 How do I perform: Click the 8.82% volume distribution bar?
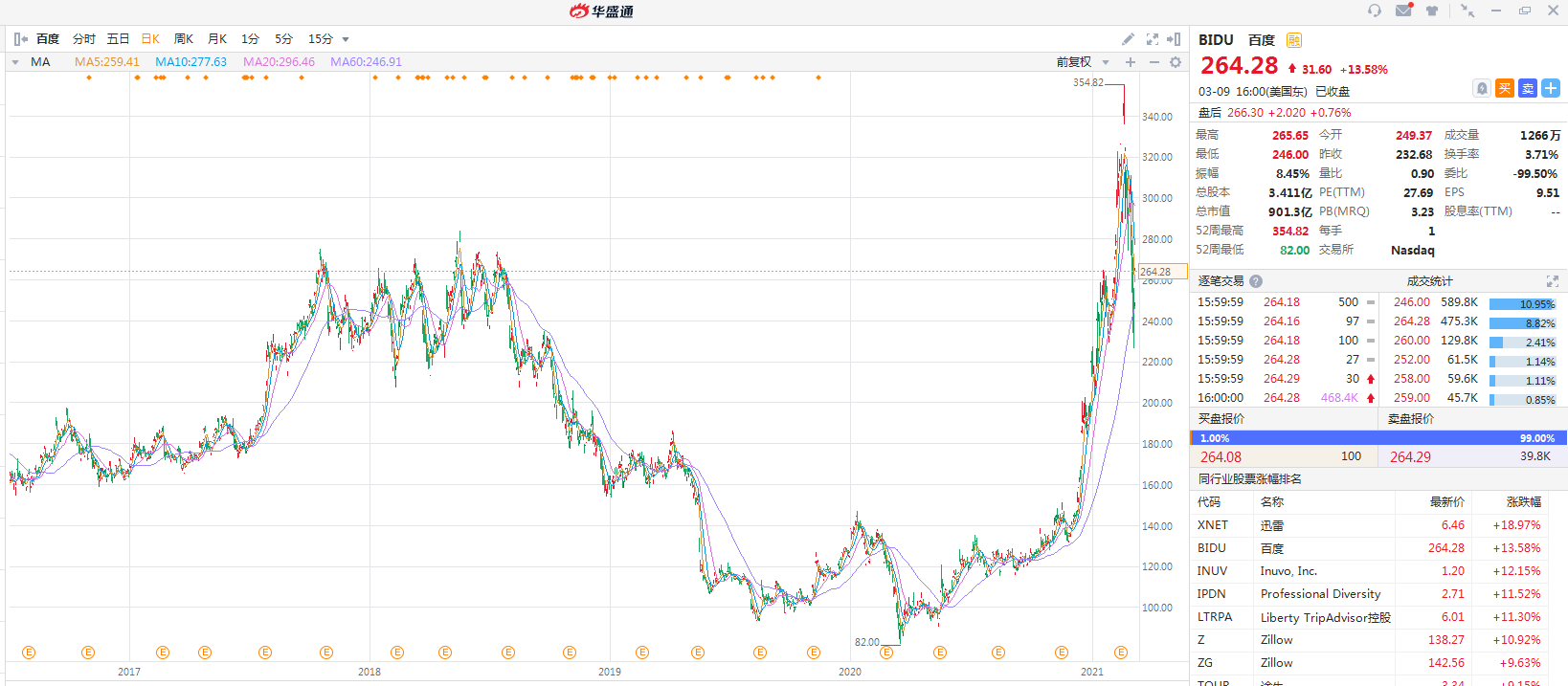1522,323
